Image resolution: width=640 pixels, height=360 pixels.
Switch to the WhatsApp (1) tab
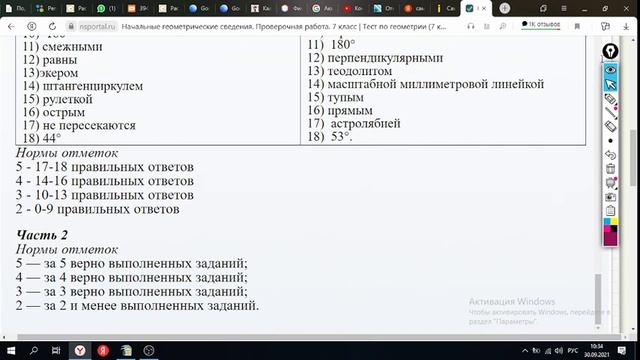(x=106, y=8)
